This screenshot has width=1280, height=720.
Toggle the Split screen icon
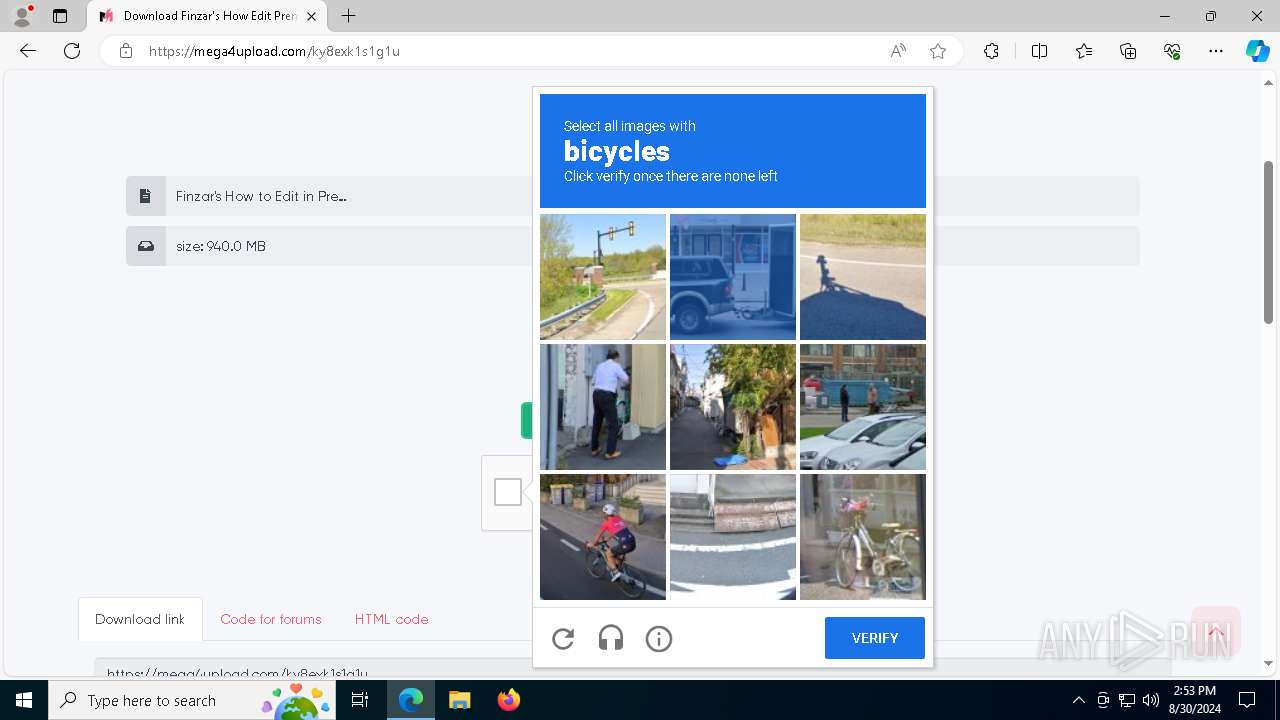click(x=1039, y=51)
